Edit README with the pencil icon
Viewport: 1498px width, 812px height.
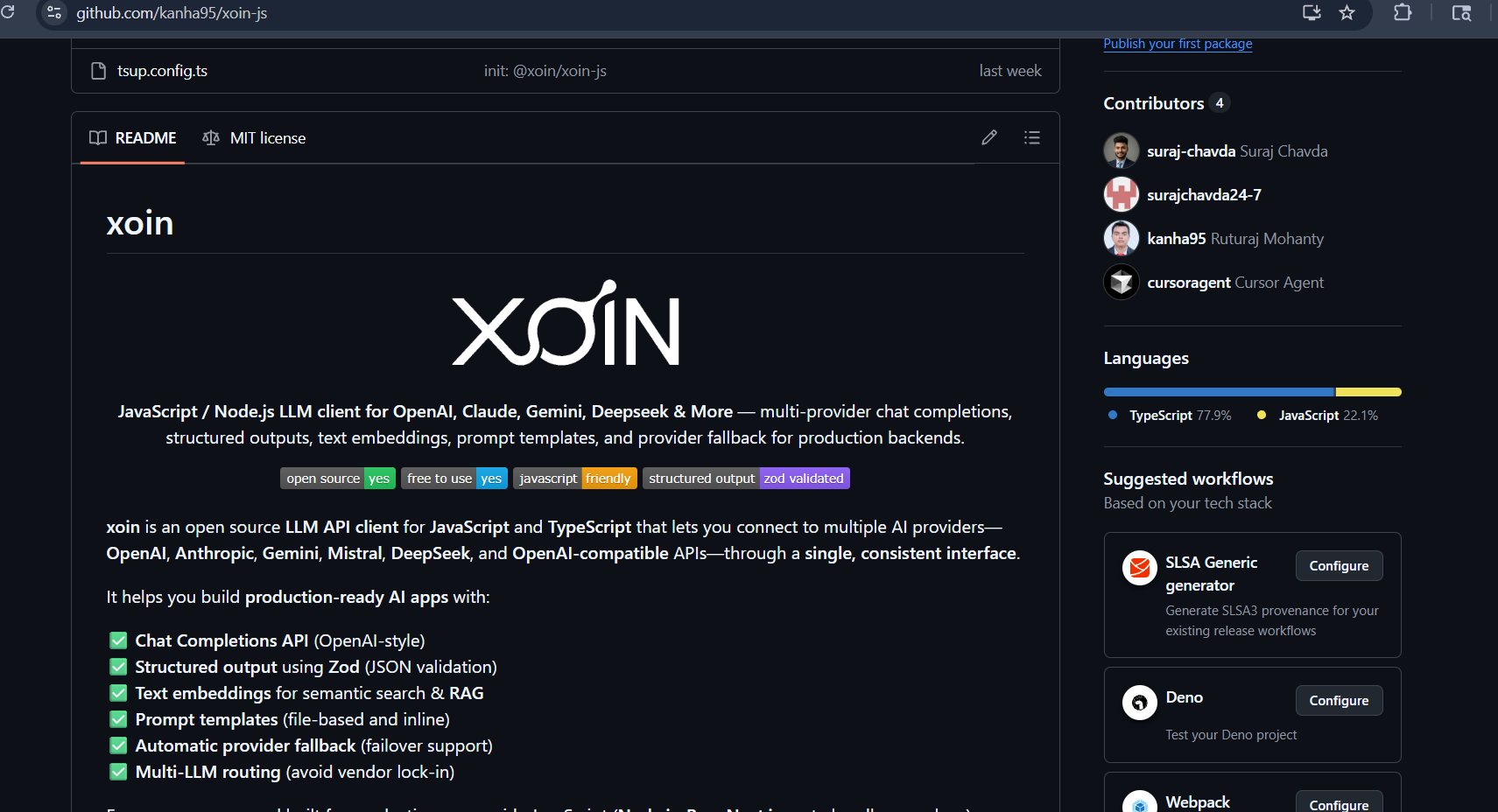coord(989,137)
